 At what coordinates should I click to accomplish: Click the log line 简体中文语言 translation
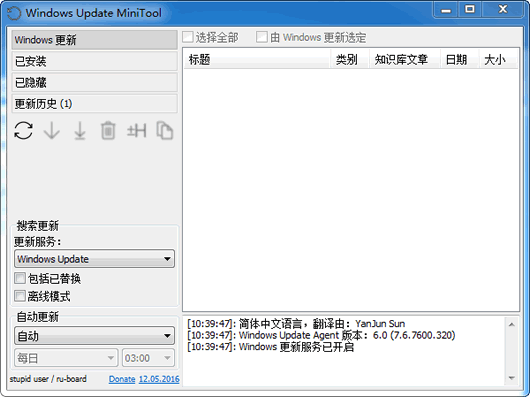pyautogui.click(x=296, y=324)
